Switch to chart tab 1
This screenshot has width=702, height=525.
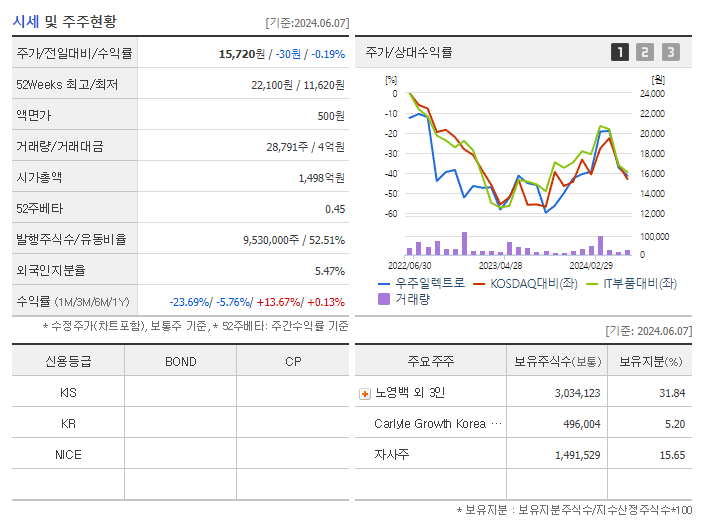[620, 52]
